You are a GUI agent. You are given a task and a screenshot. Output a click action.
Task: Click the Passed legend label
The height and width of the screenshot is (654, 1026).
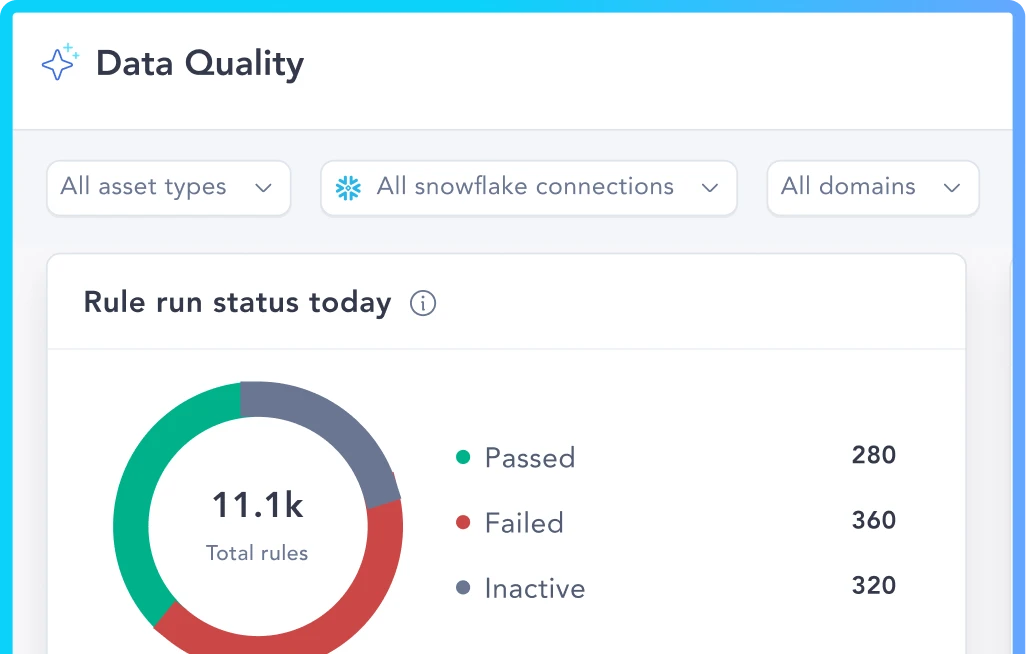(x=529, y=458)
